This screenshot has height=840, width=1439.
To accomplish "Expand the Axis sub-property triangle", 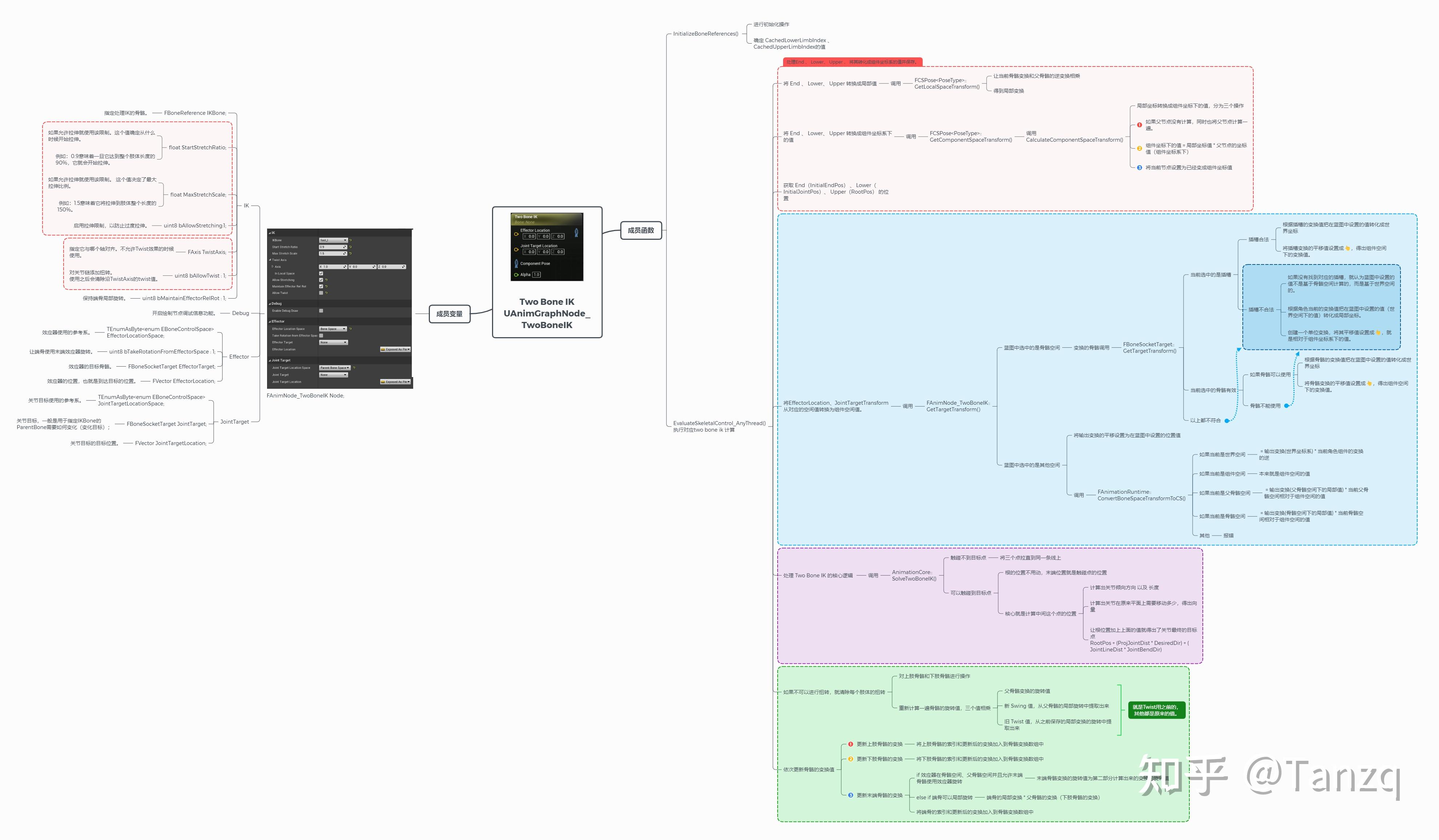I will pyautogui.click(x=273, y=267).
